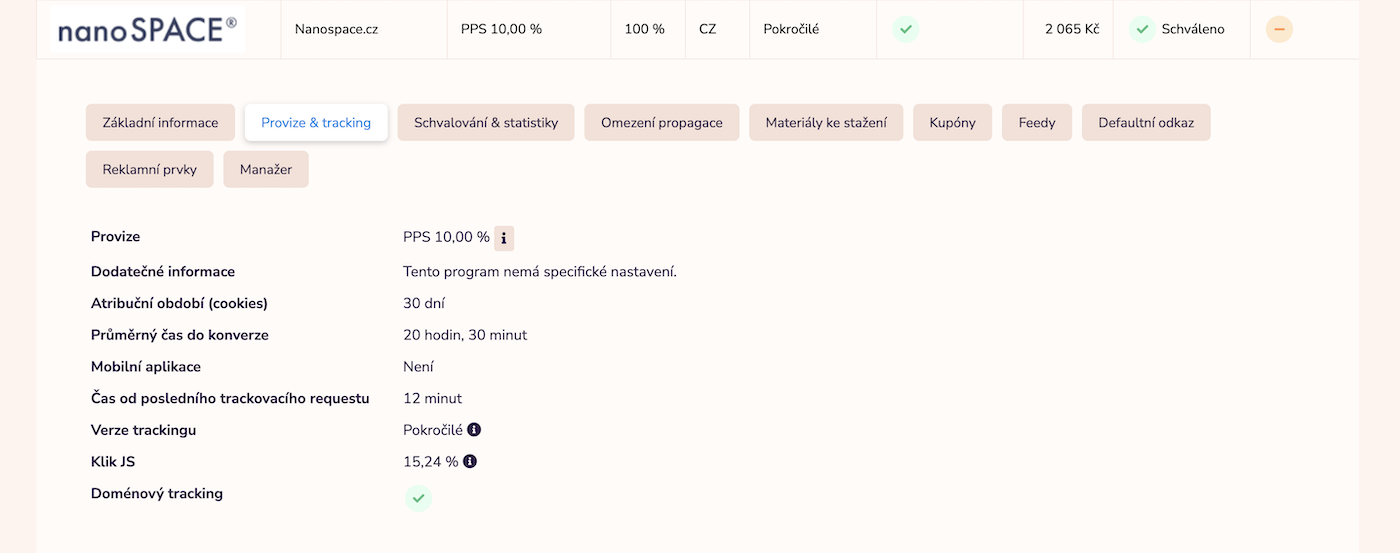Click the nanoSPACE logo thumbnail
The image size is (1400, 553).
tap(147, 30)
